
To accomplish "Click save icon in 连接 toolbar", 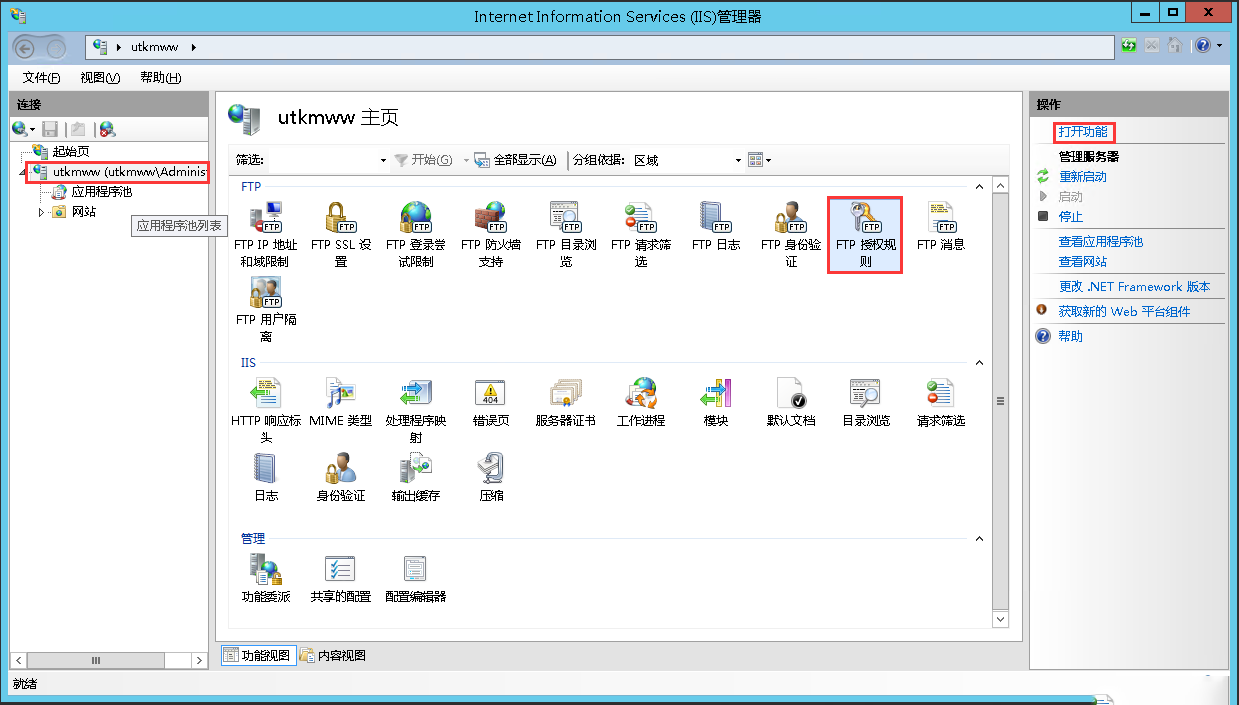I will (50, 129).
